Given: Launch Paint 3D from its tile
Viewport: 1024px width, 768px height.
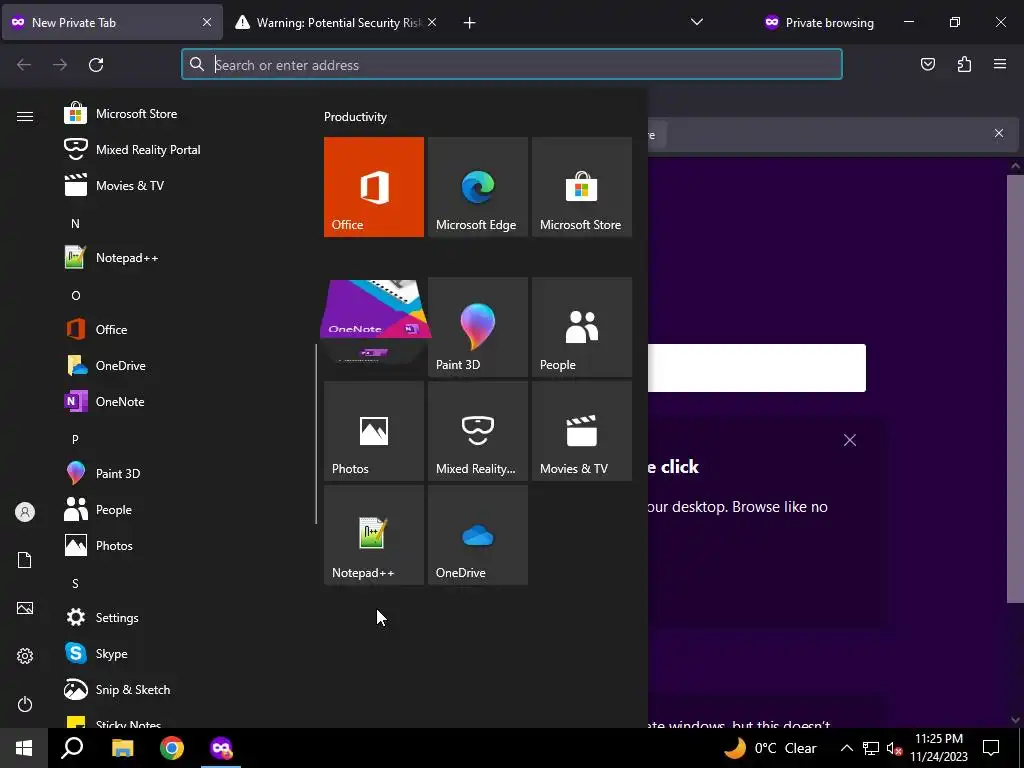Looking at the screenshot, I should (x=477, y=327).
